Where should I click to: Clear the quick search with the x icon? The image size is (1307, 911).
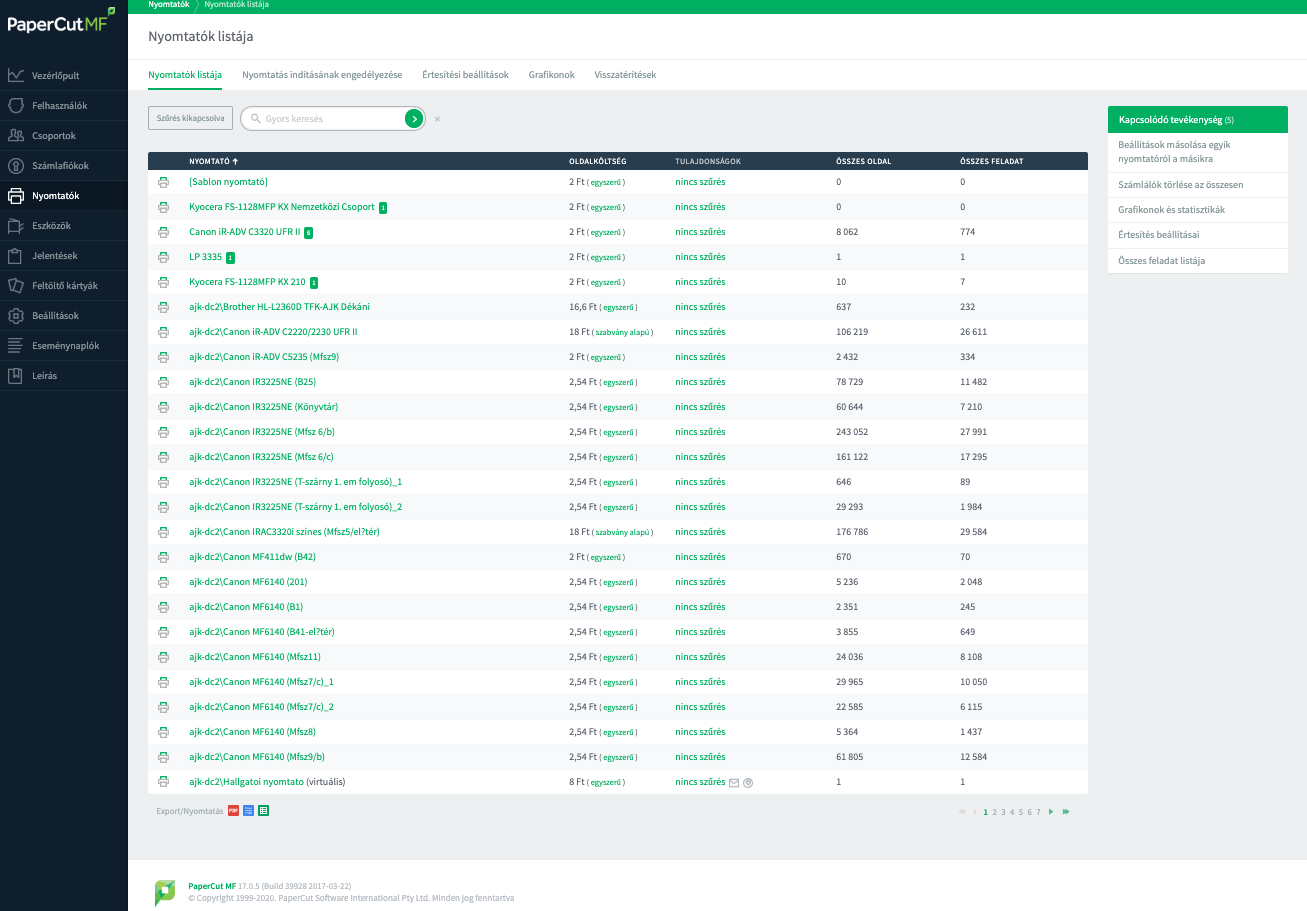pyautogui.click(x=437, y=119)
